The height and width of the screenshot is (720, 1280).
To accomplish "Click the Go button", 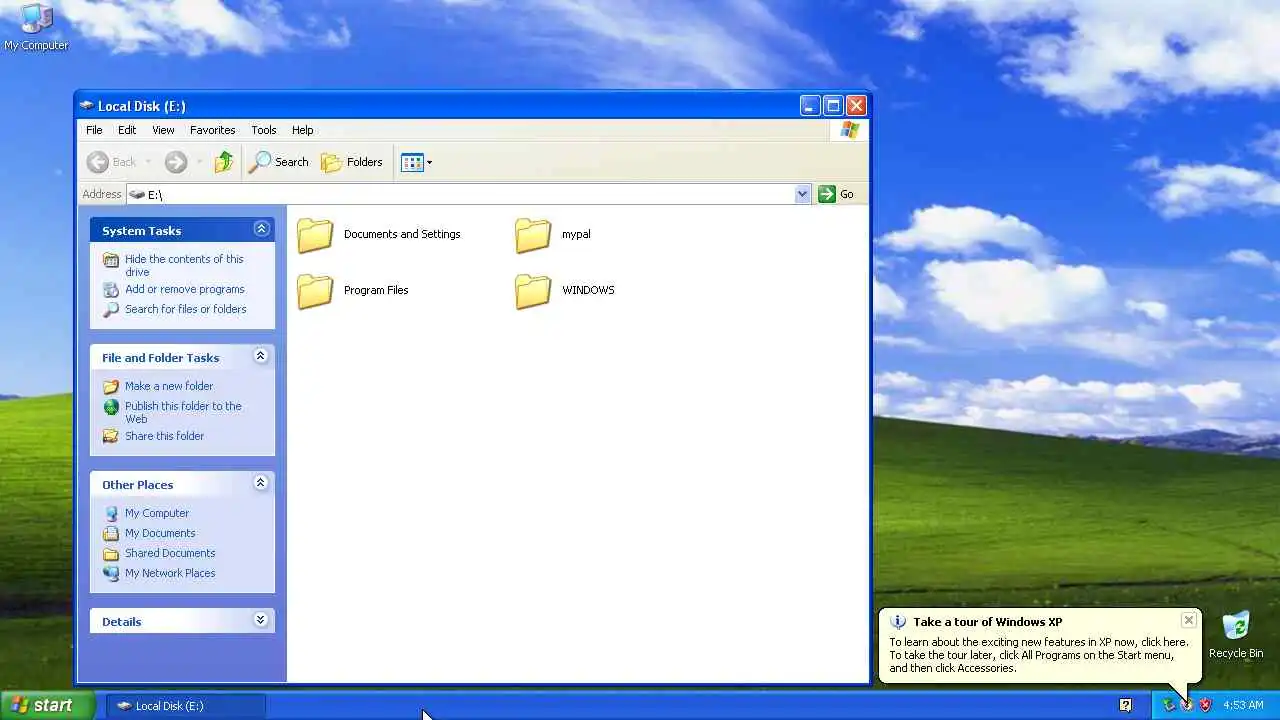I will pos(837,194).
